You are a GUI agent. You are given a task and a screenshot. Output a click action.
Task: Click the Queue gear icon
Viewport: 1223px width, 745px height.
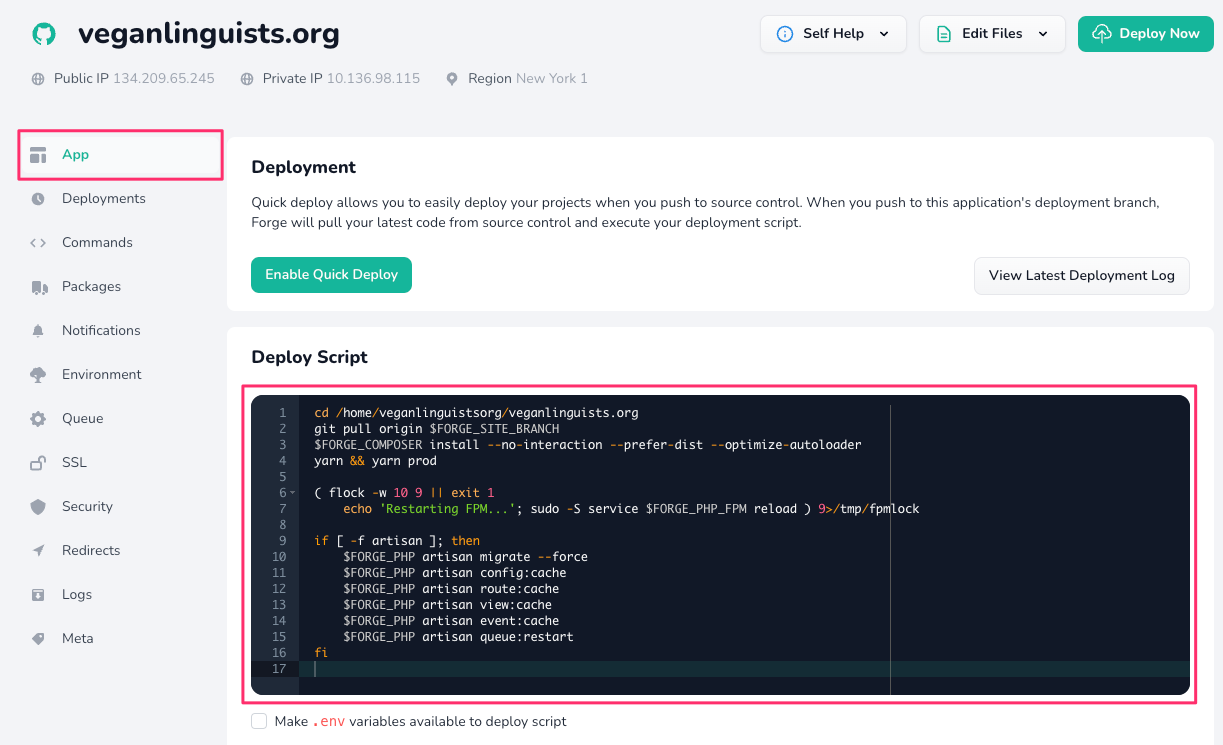pyautogui.click(x=38, y=418)
